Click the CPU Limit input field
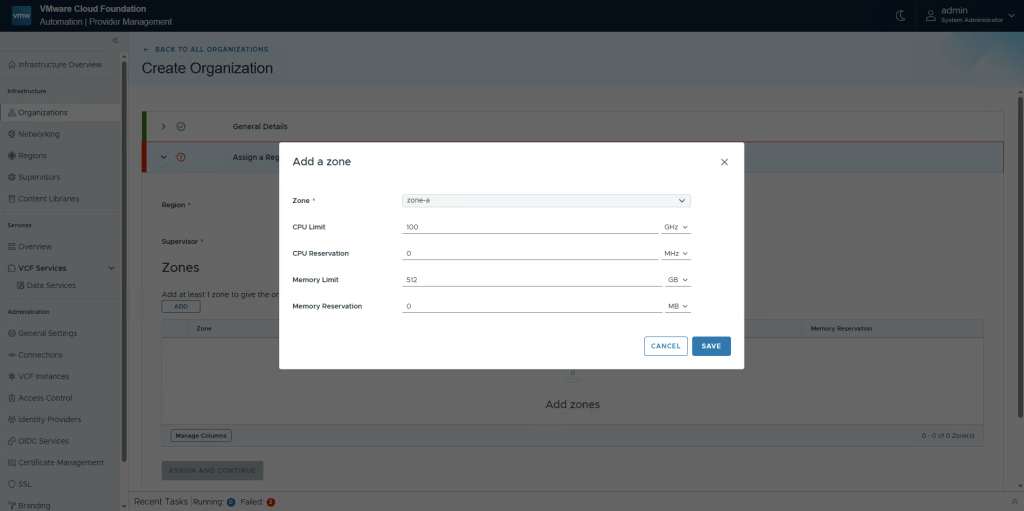 (x=530, y=227)
